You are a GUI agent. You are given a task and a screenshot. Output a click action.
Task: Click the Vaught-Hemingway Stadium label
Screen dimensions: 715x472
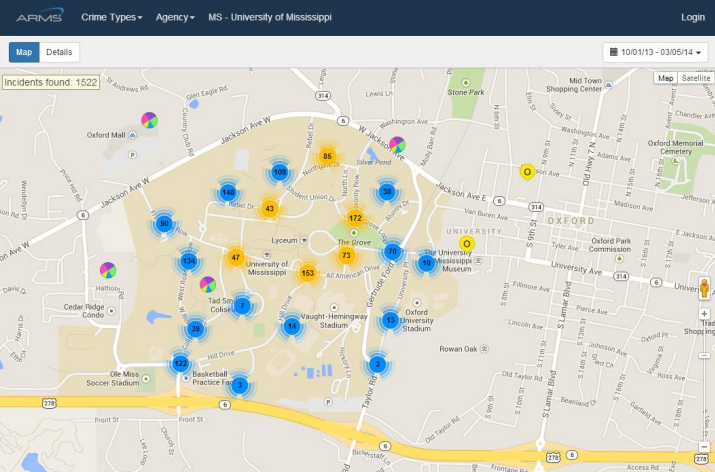pos(334,321)
